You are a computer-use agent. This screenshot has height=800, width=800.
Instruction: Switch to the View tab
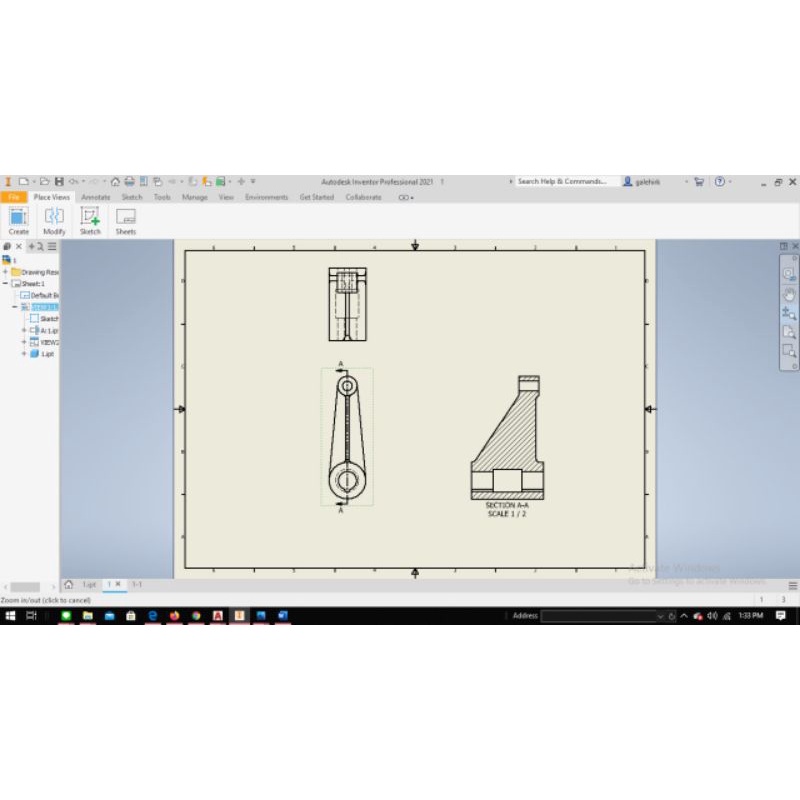click(x=226, y=197)
